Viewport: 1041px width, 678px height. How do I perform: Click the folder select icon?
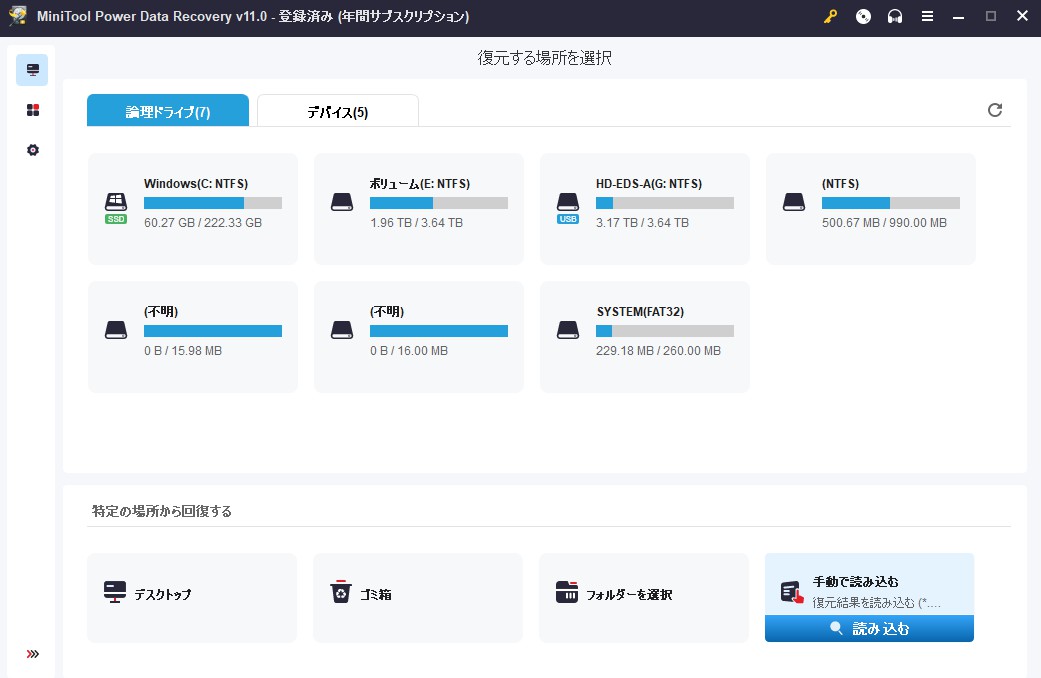pyautogui.click(x=567, y=592)
